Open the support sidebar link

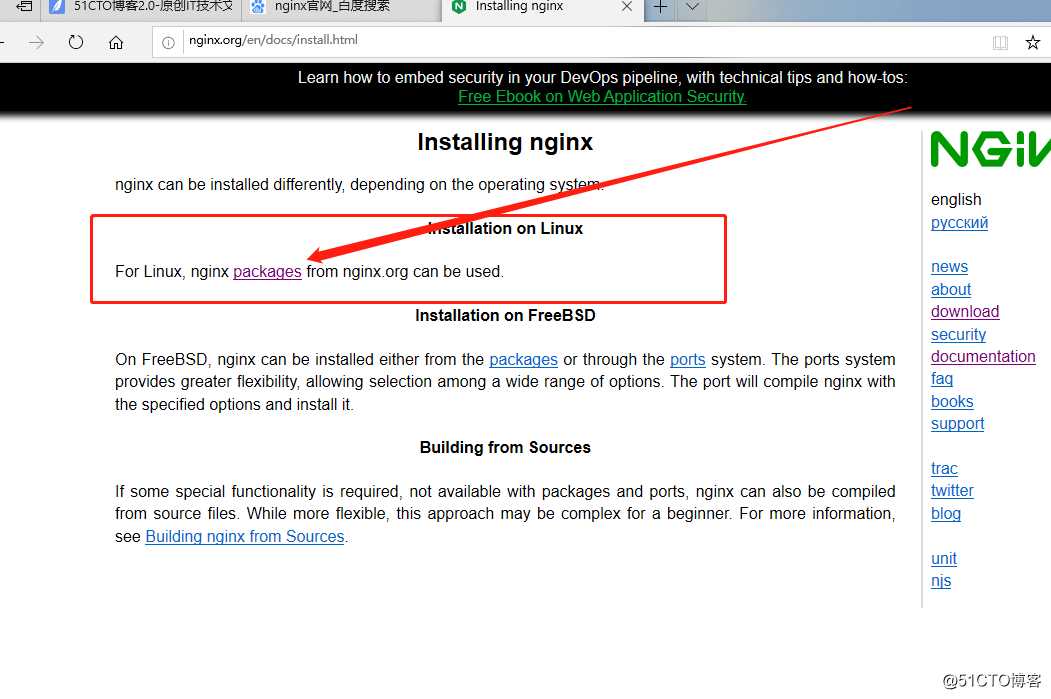click(x=957, y=424)
